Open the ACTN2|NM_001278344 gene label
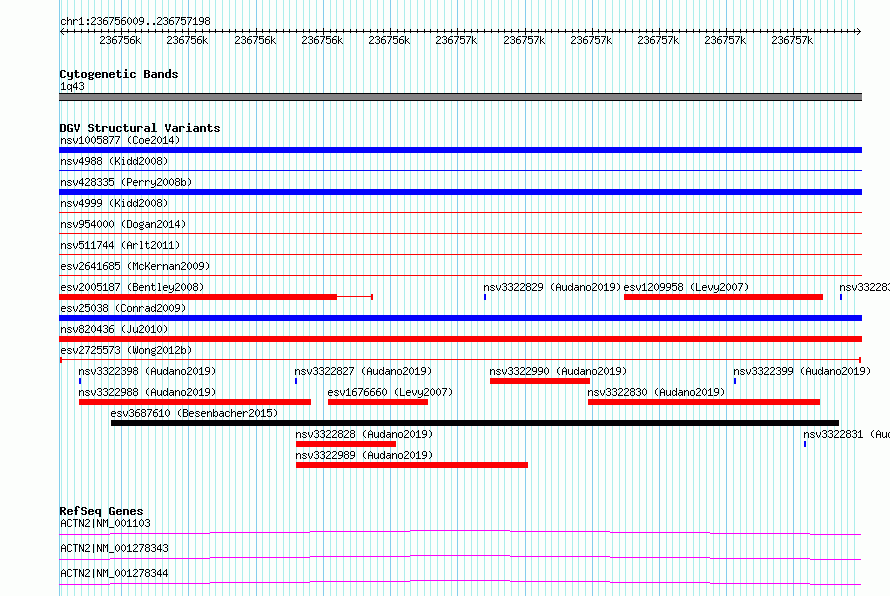 pyautogui.click(x=114, y=573)
